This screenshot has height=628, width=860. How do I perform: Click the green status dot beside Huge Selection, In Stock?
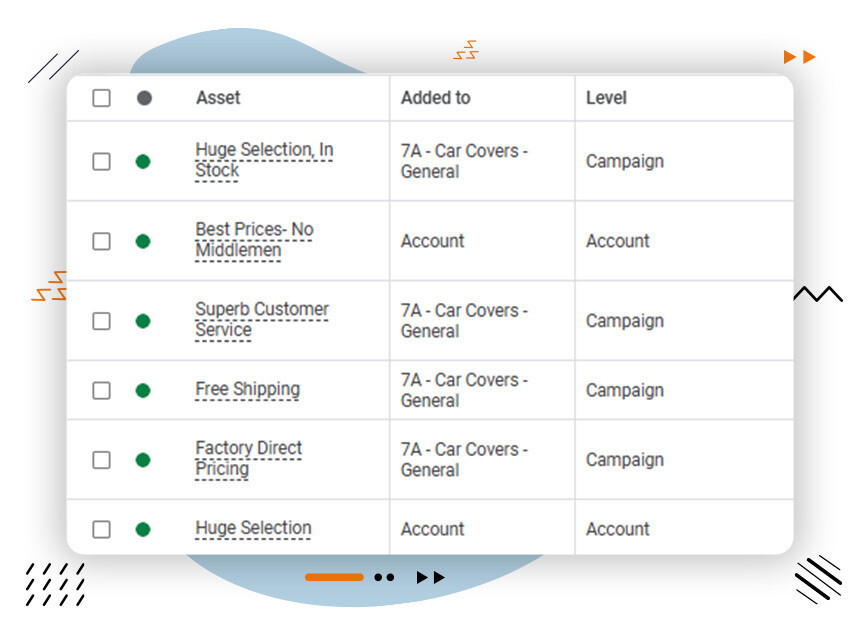[143, 161]
